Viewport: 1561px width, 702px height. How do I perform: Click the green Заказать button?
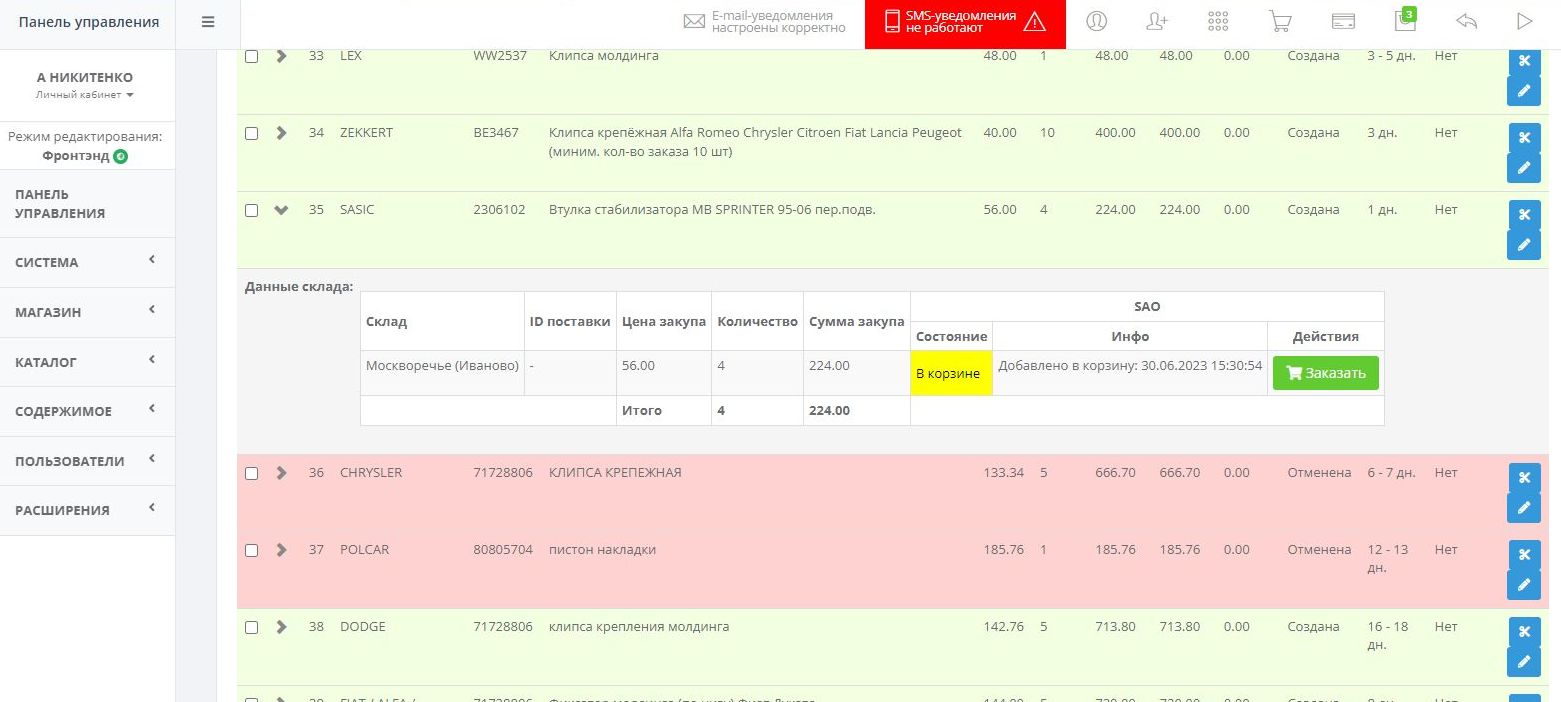tap(1325, 373)
